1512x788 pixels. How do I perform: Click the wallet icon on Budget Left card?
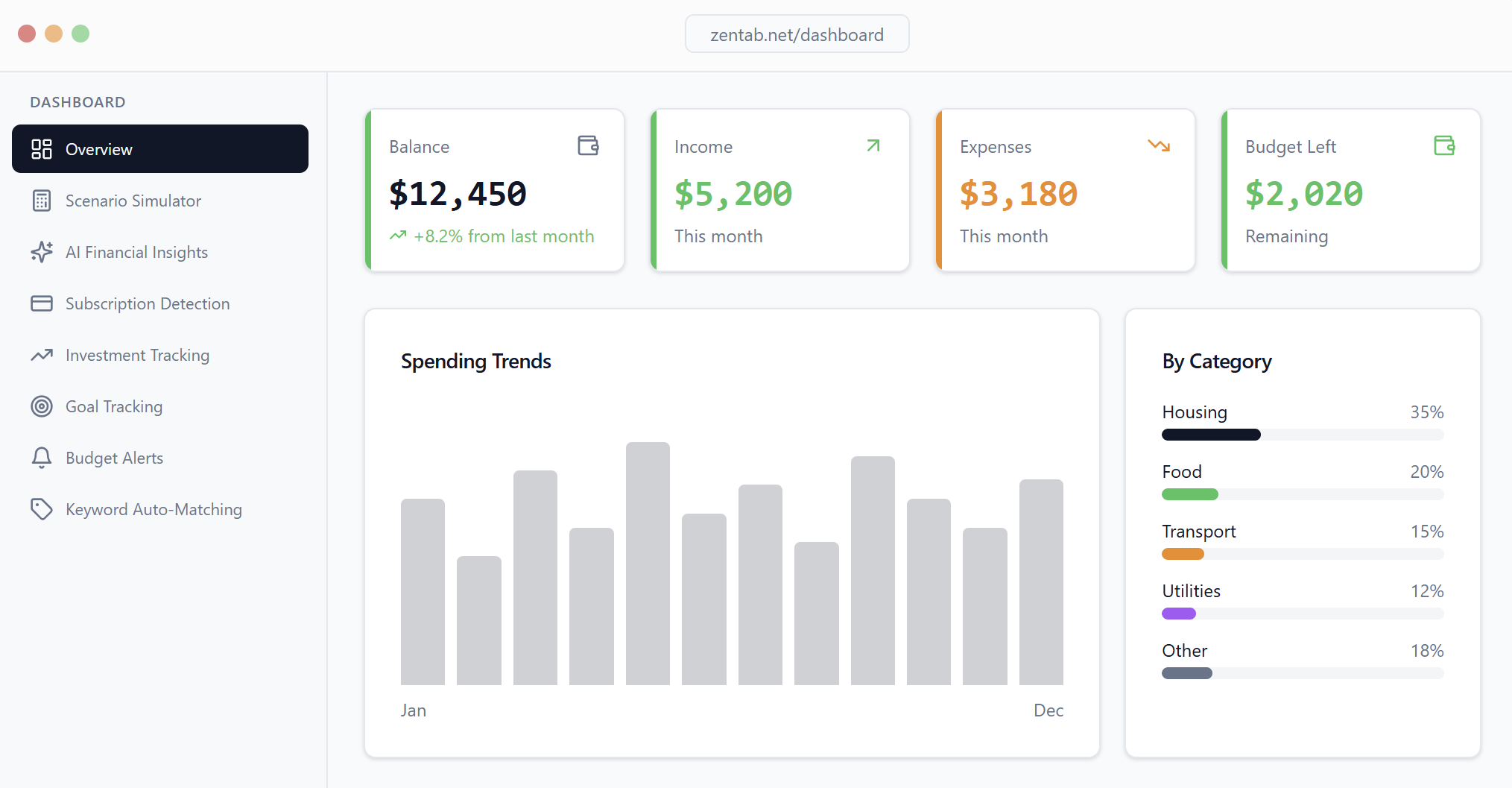1444,145
